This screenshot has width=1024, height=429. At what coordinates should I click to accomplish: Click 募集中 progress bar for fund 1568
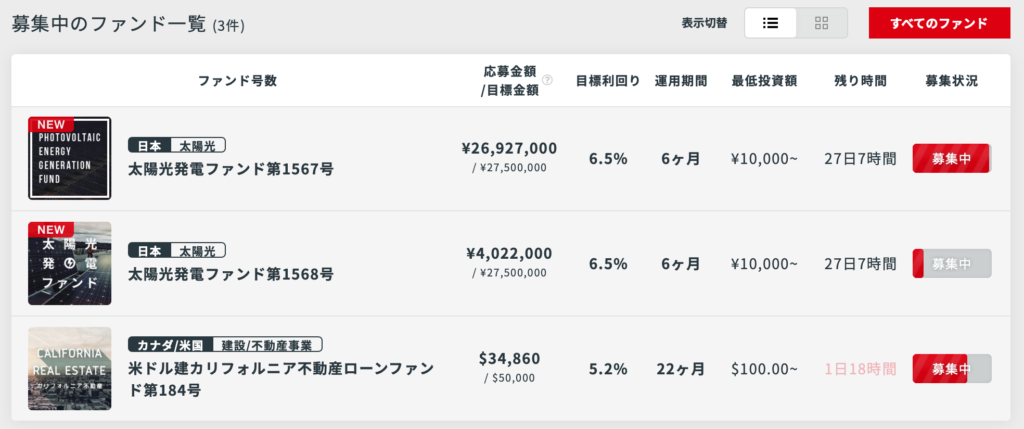pyautogui.click(x=951, y=264)
